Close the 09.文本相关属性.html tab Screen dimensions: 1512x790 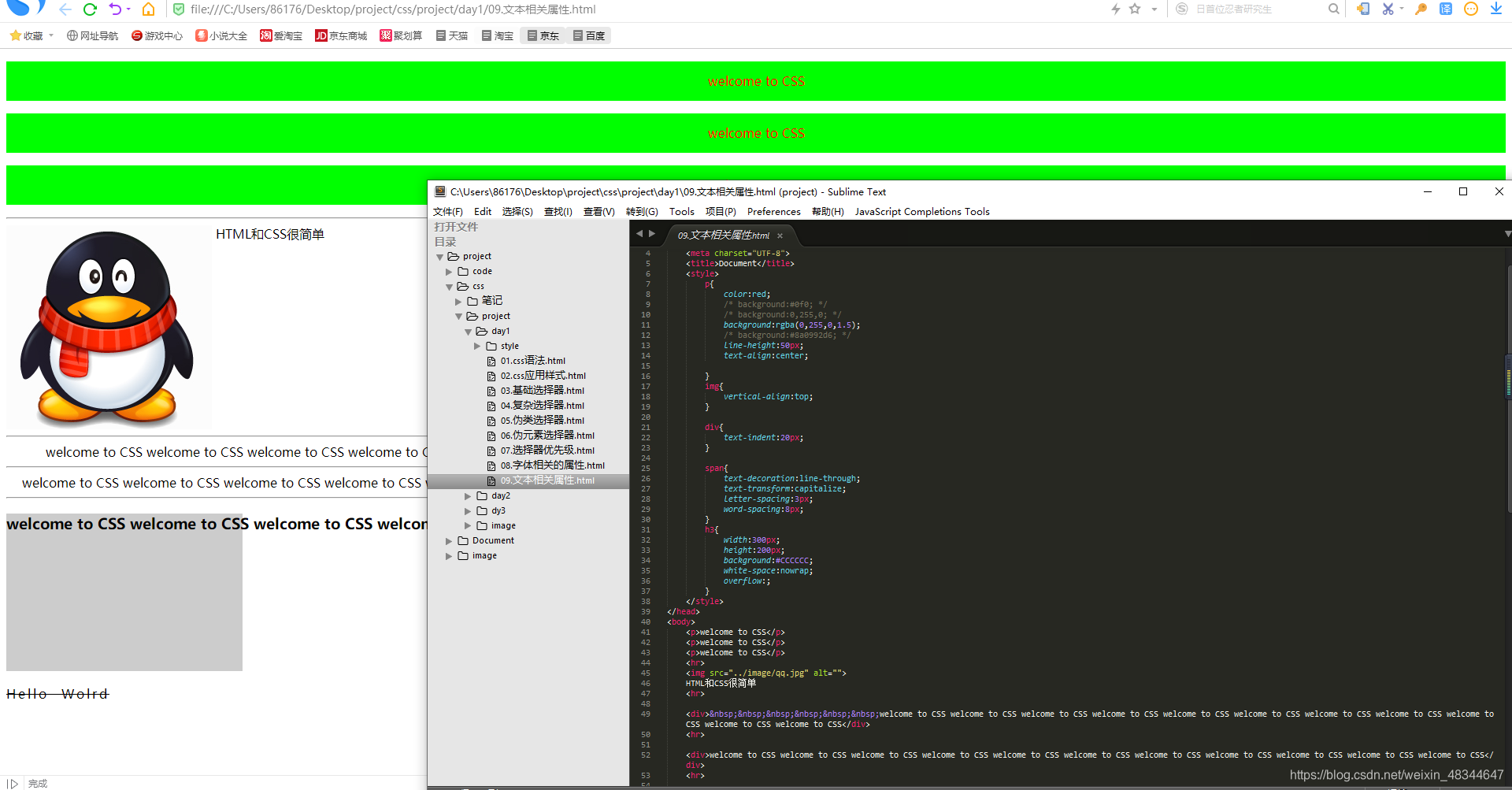(x=780, y=236)
